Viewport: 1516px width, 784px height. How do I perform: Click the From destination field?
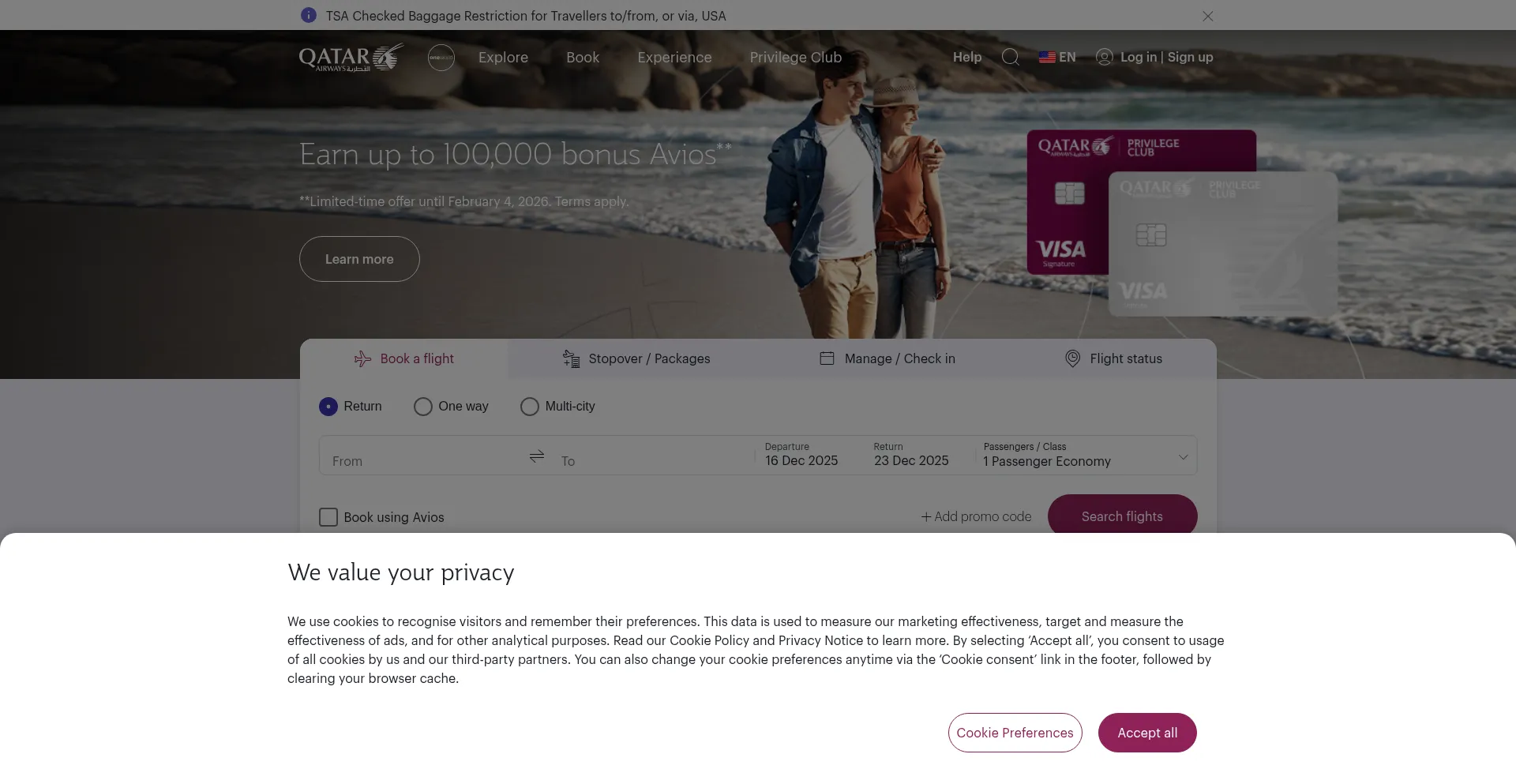(411, 460)
